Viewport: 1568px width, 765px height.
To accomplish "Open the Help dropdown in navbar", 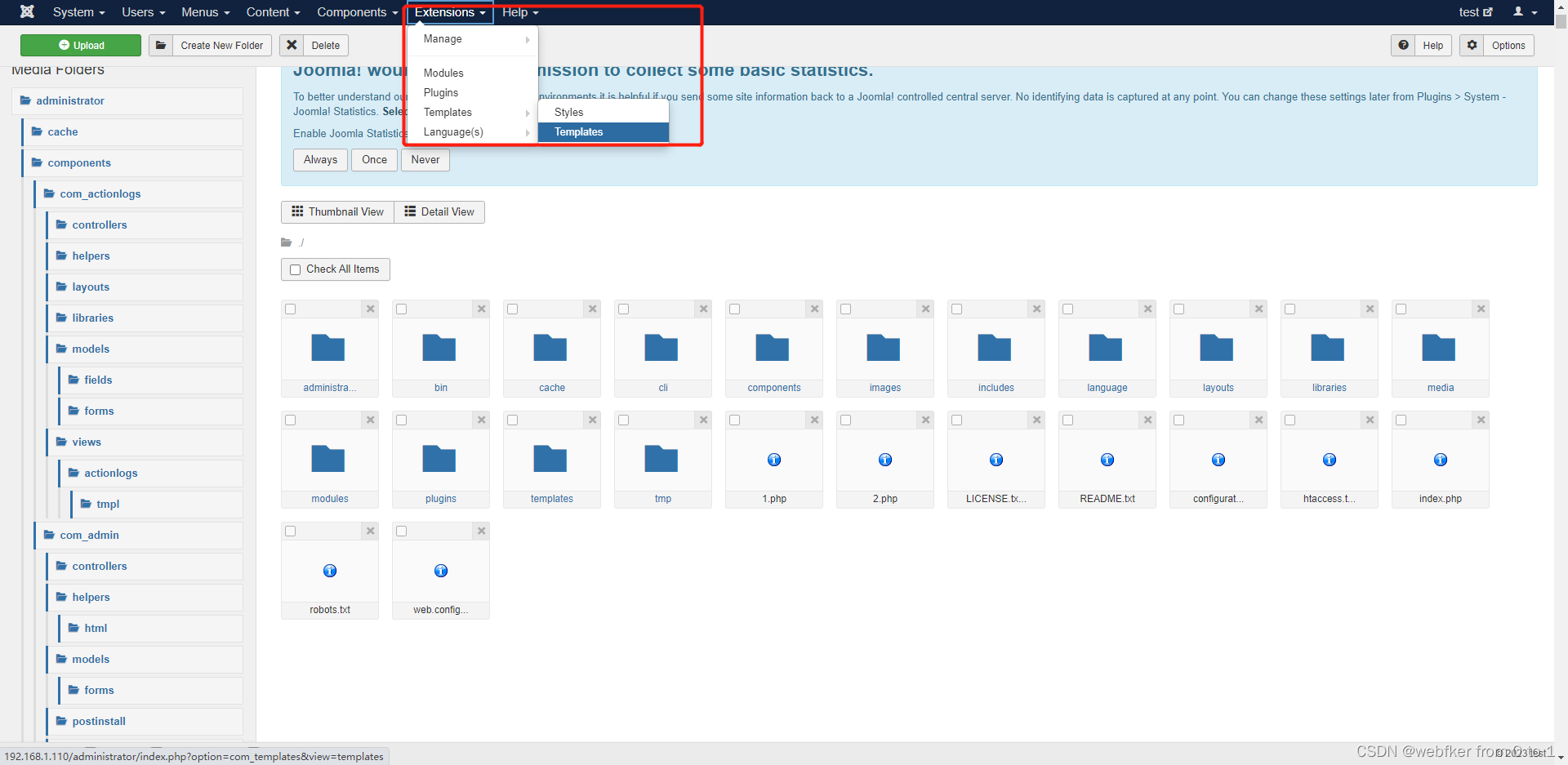I will tap(520, 12).
